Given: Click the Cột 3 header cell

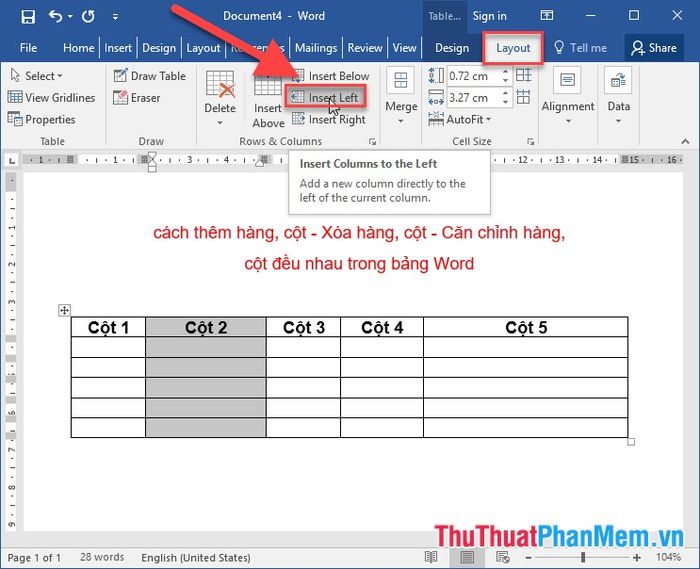Looking at the screenshot, I should click(304, 327).
